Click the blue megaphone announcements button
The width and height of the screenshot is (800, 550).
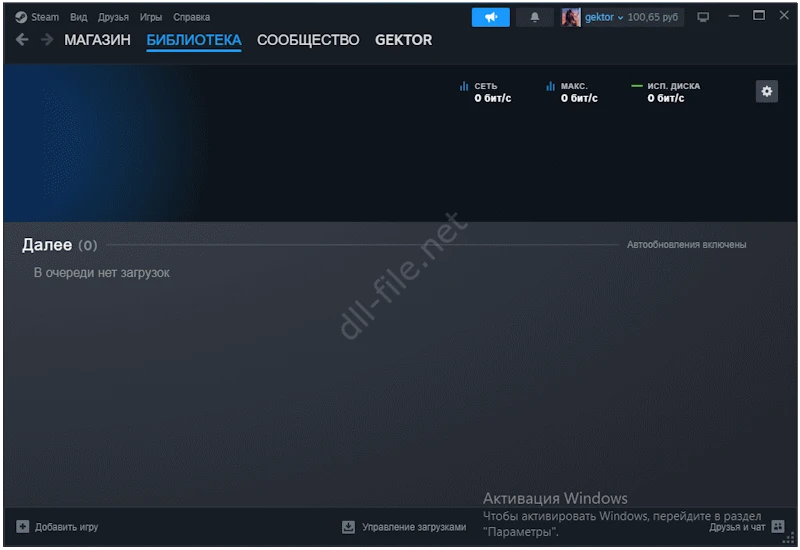pos(490,17)
